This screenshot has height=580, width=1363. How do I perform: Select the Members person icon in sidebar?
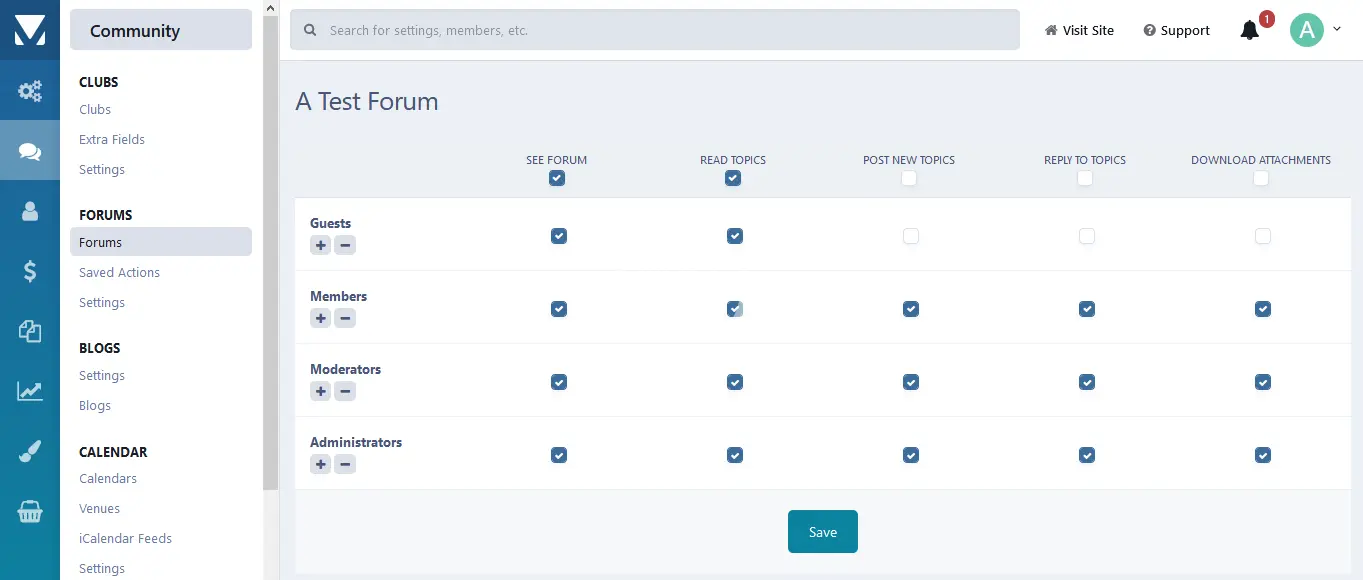click(x=30, y=211)
